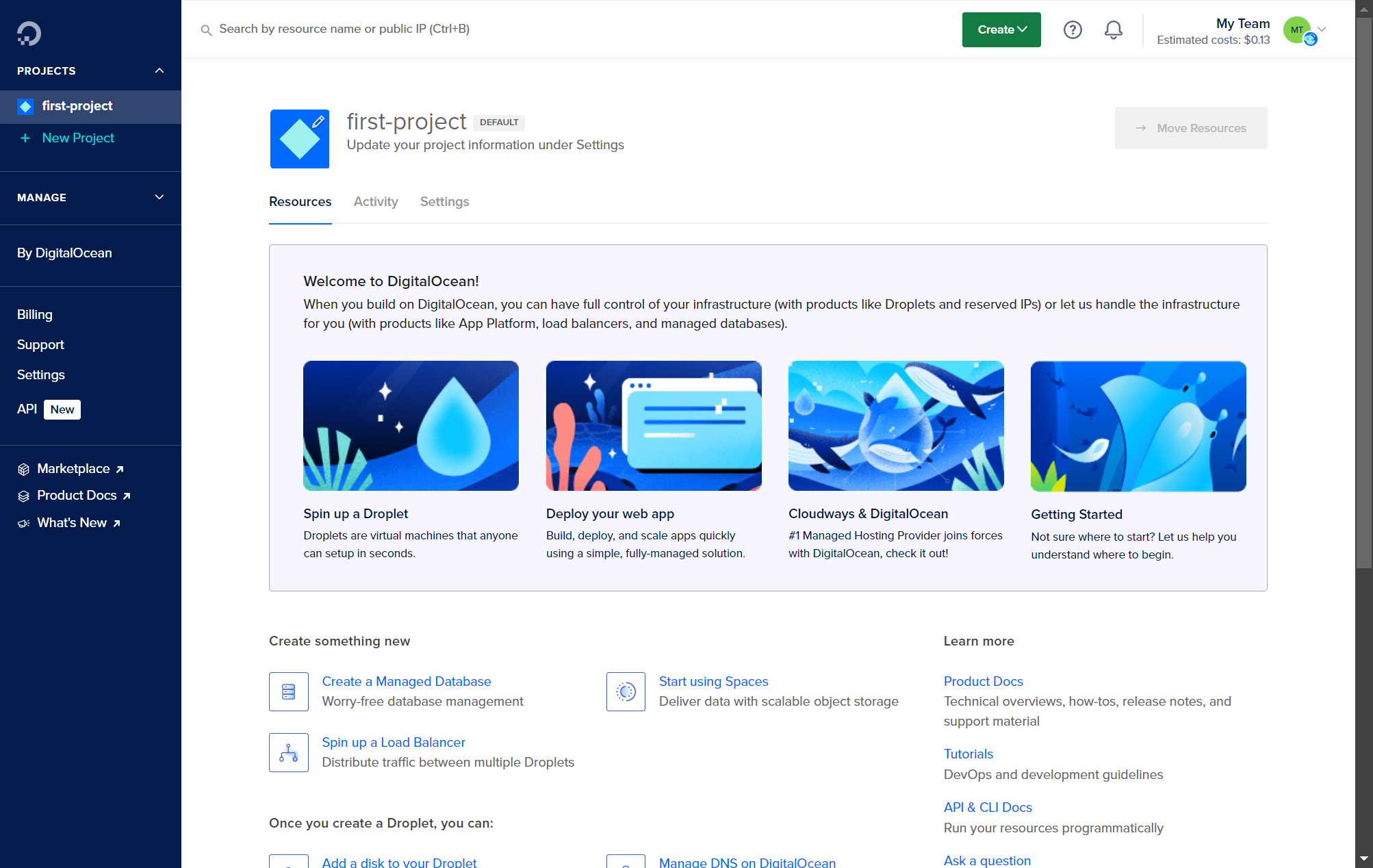Click the plus icon beside New Project
Screen dimensions: 1373x868
pyautogui.click(x=25, y=138)
